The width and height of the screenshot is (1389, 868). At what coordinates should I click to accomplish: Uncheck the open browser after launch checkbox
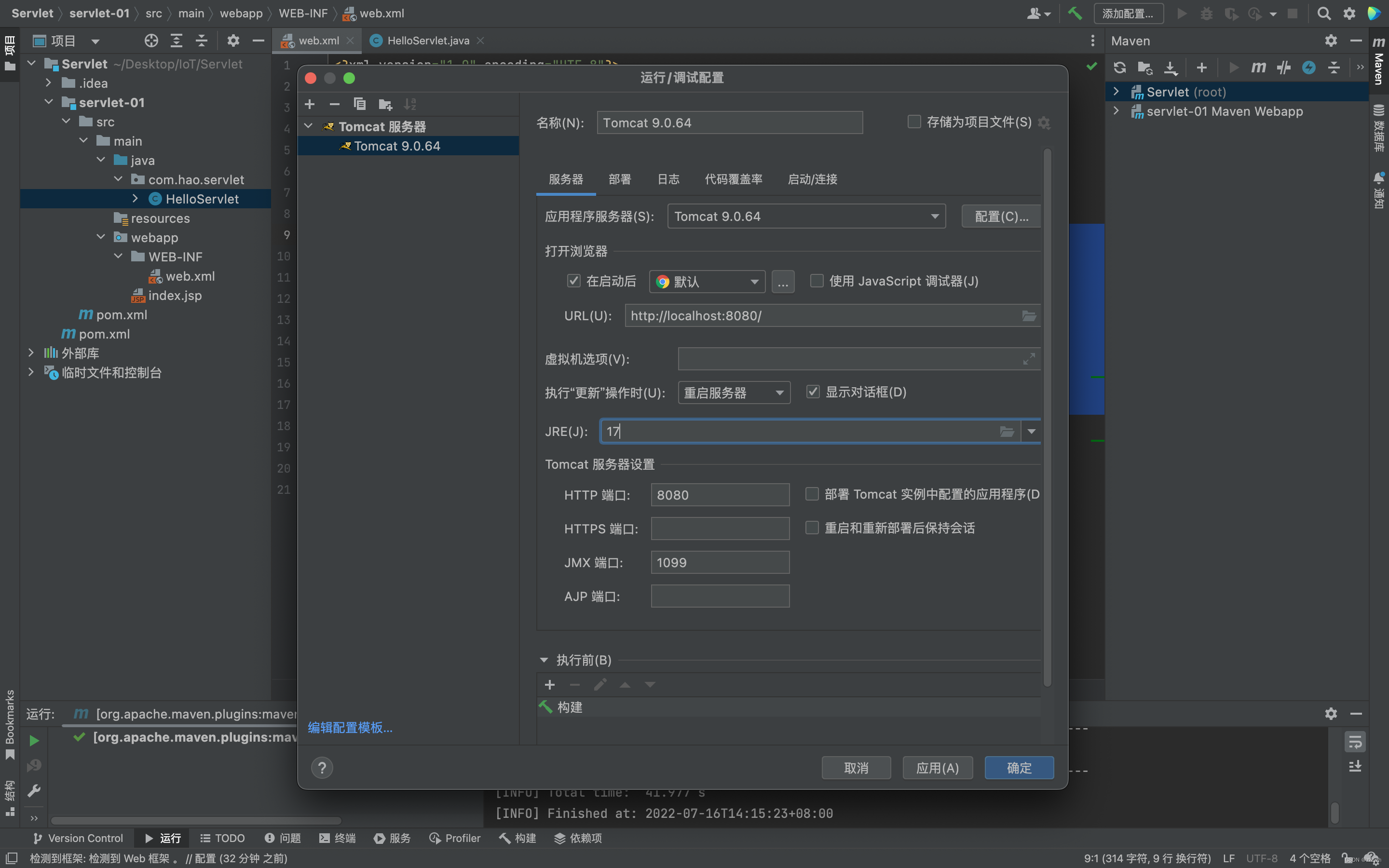tap(573, 281)
